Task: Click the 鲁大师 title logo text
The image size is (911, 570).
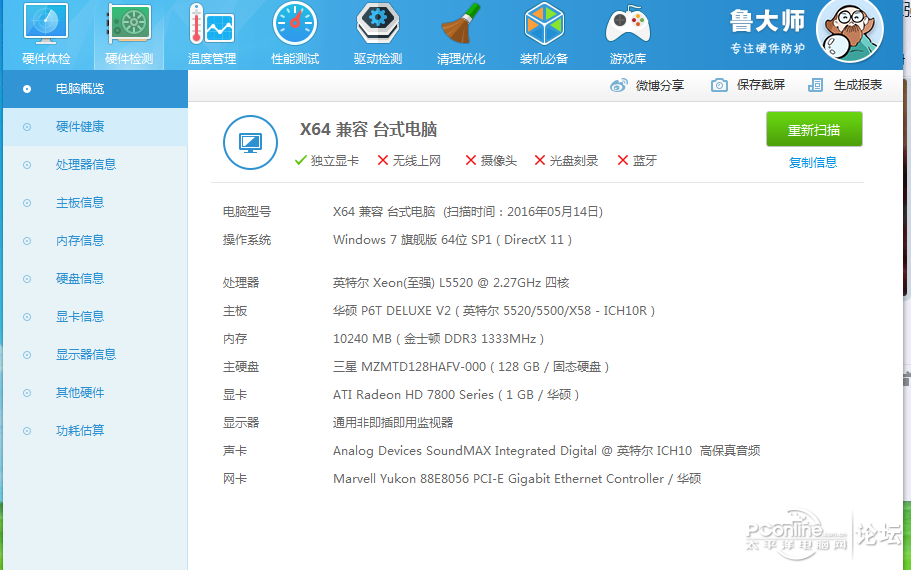Action: [767, 21]
